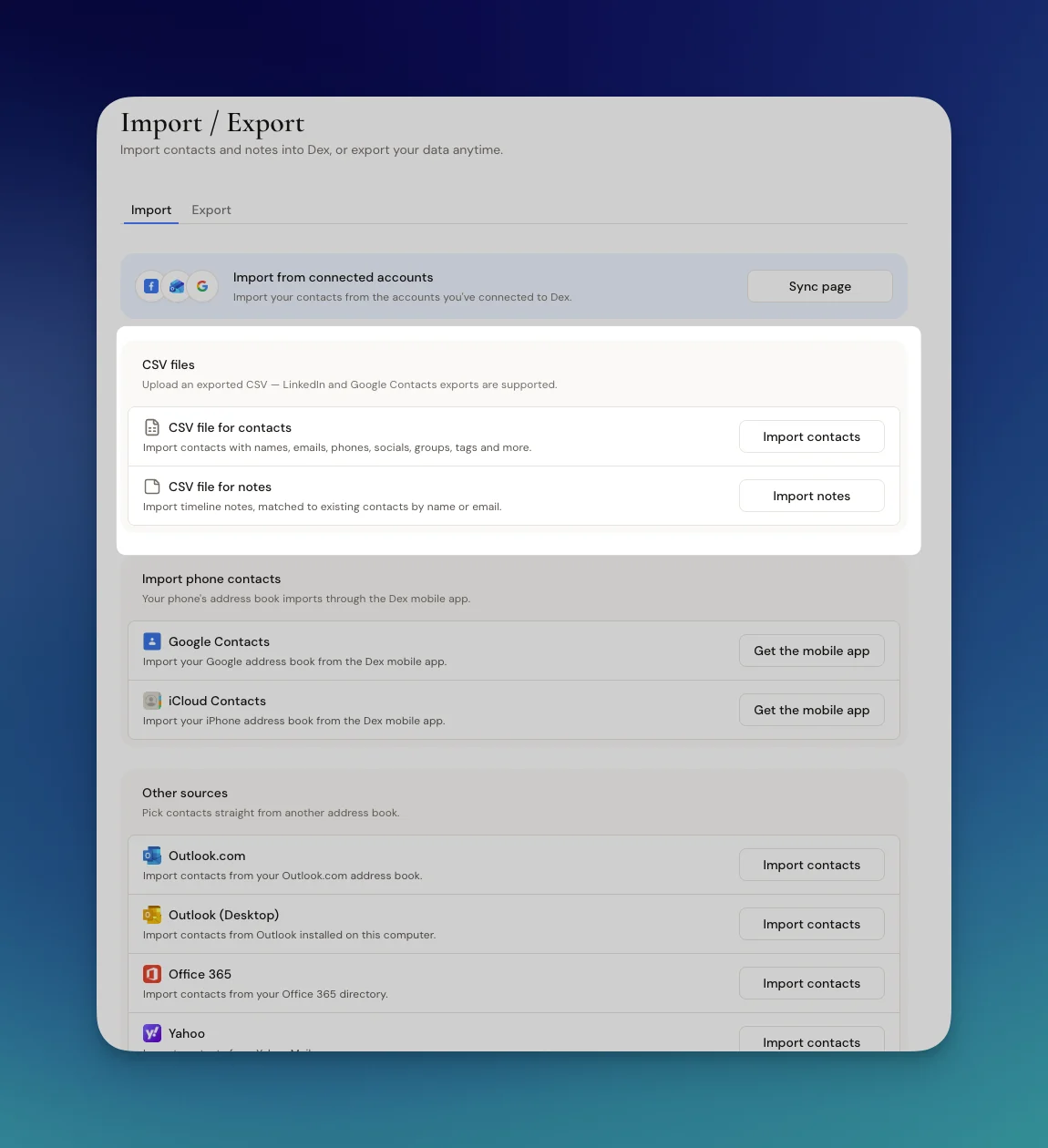This screenshot has width=1048, height=1148.
Task: Click 'Import from connected accounts' heading
Action: click(333, 277)
